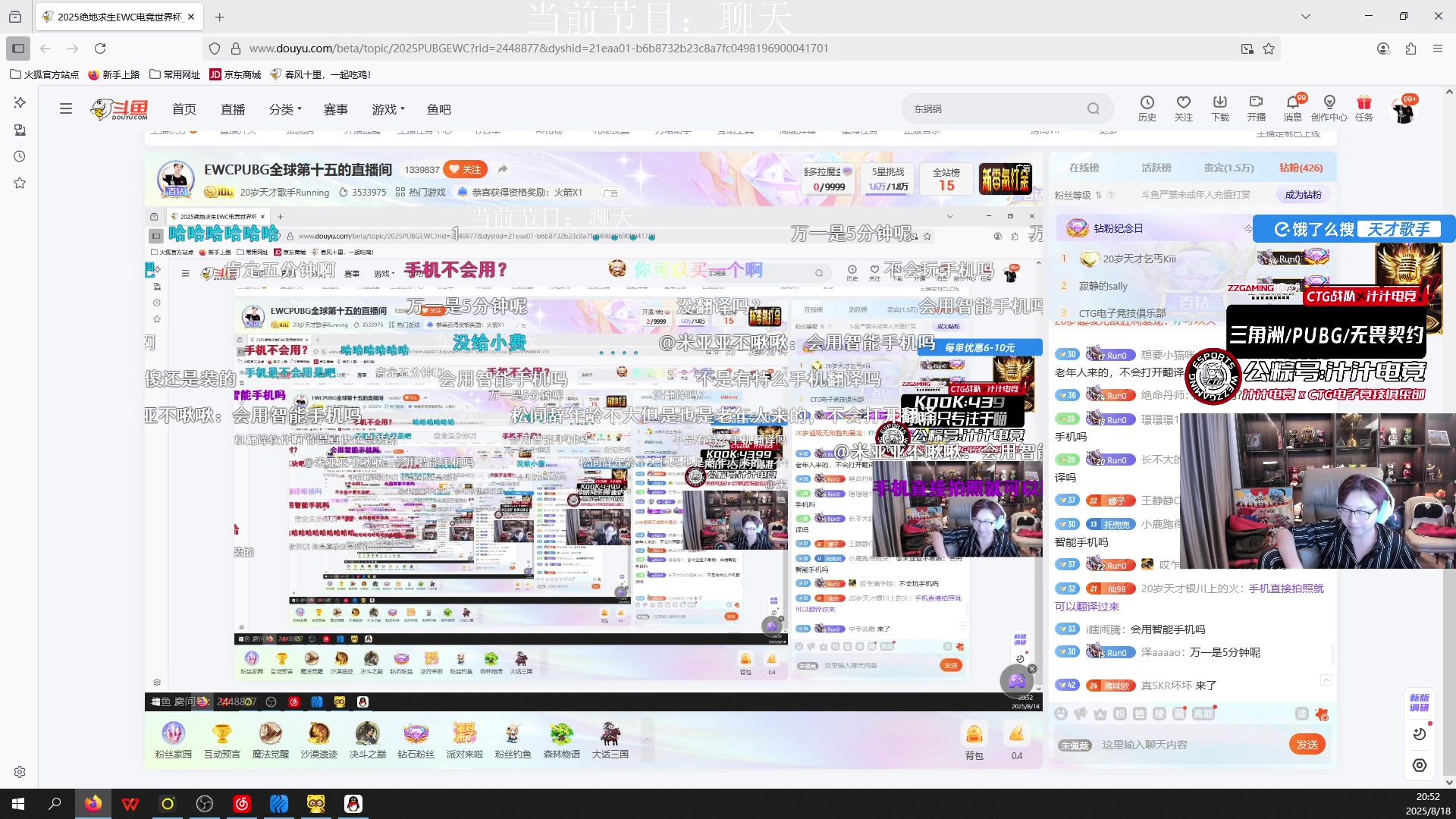Open Firefox application menu
Image resolution: width=1456 pixels, height=819 pixels.
pyautogui.click(x=1437, y=49)
